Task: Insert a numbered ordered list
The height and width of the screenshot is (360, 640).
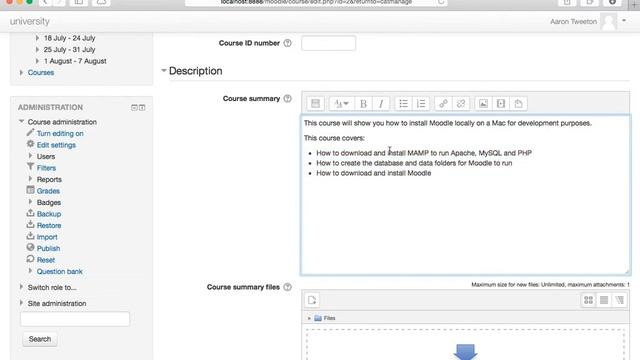Action: point(421,104)
